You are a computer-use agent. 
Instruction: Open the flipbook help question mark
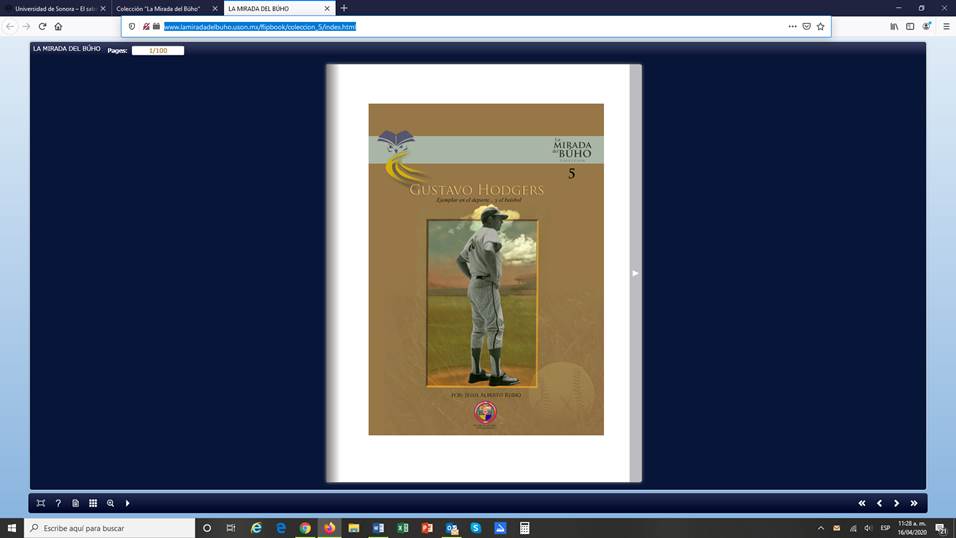point(58,503)
